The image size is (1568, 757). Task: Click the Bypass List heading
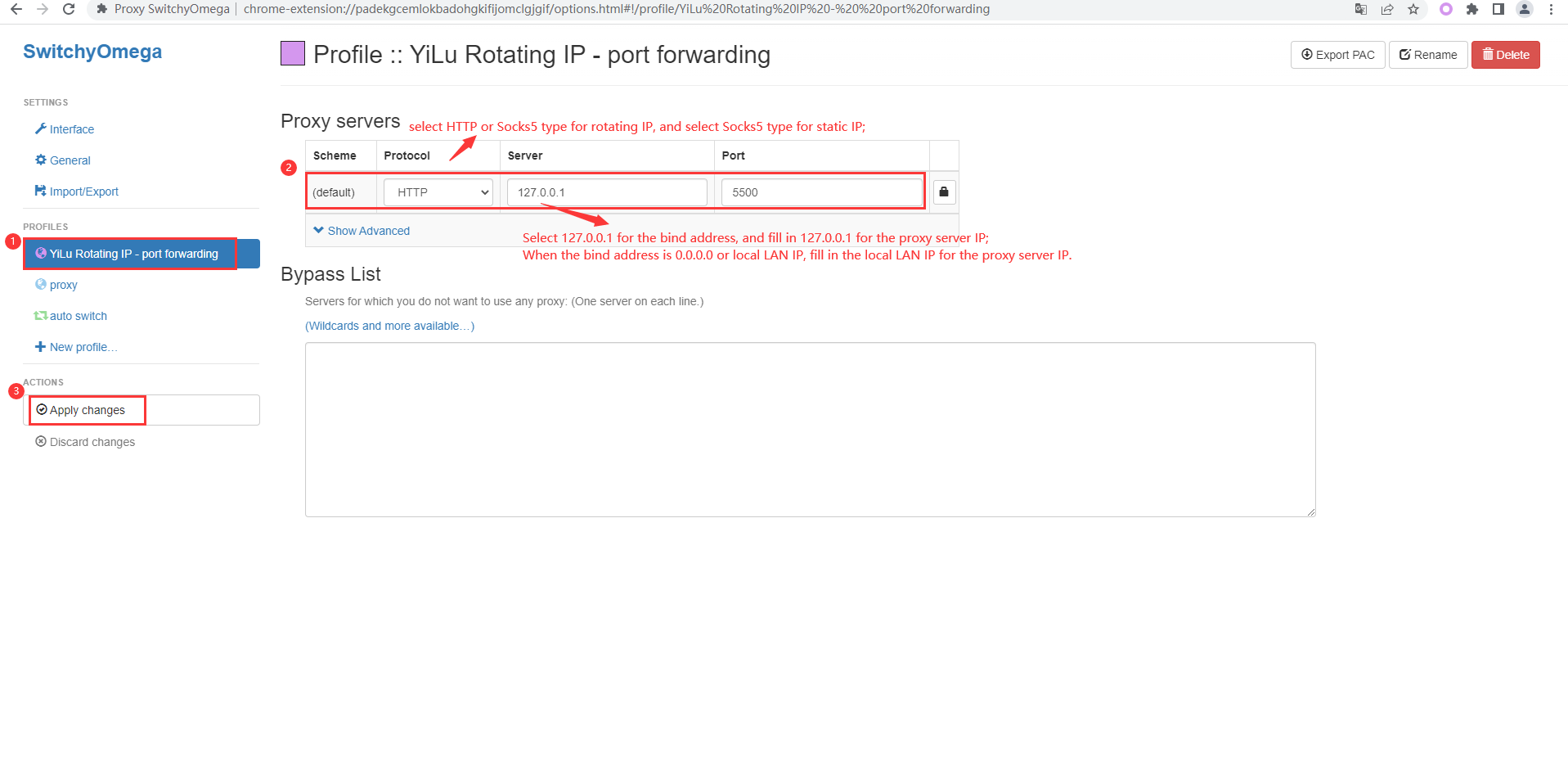(330, 274)
